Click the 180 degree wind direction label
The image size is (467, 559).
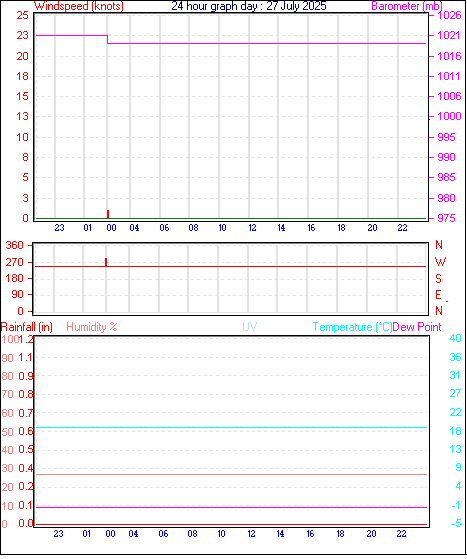tap(14, 278)
